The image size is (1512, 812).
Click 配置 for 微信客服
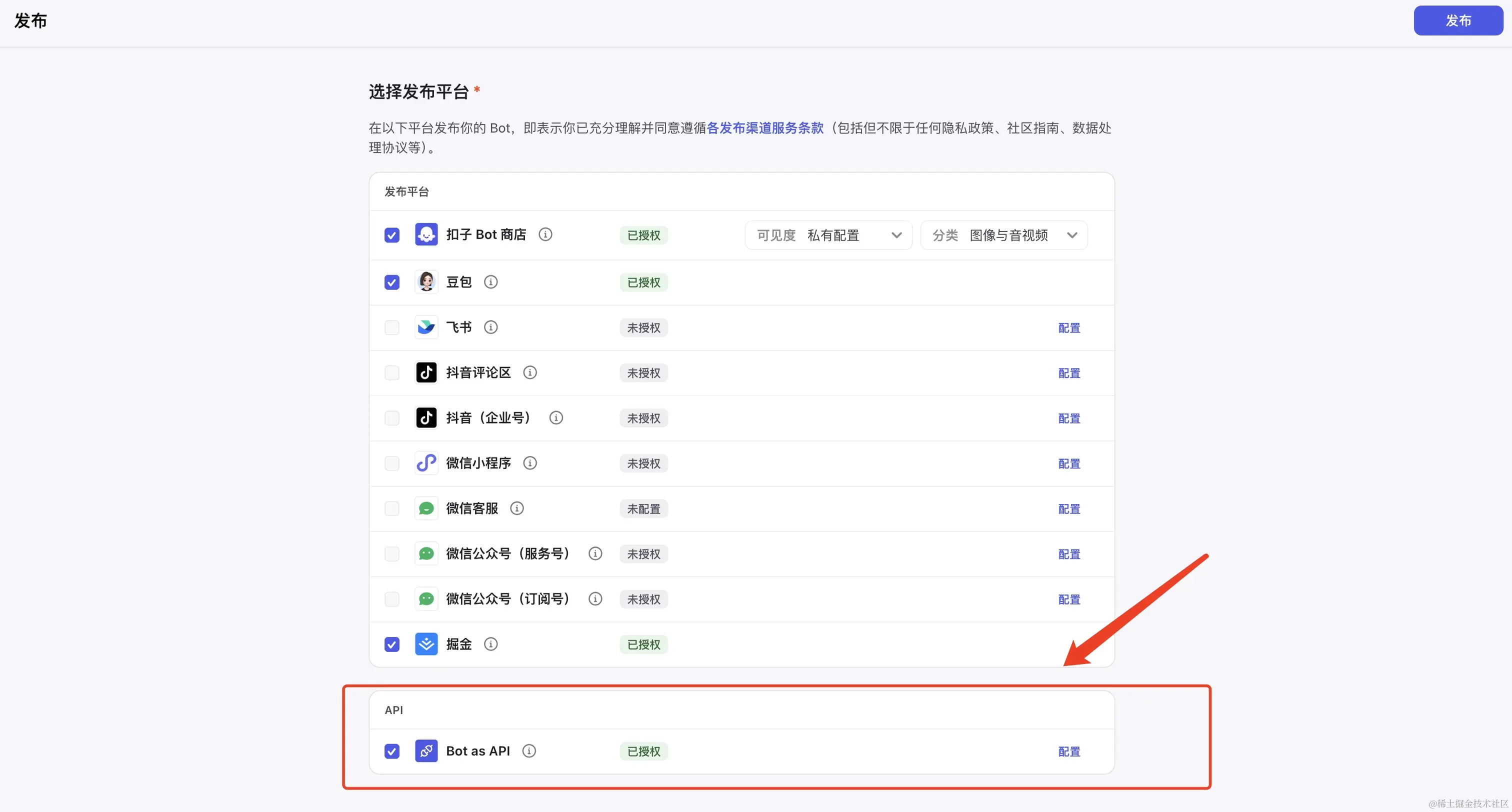pos(1069,508)
